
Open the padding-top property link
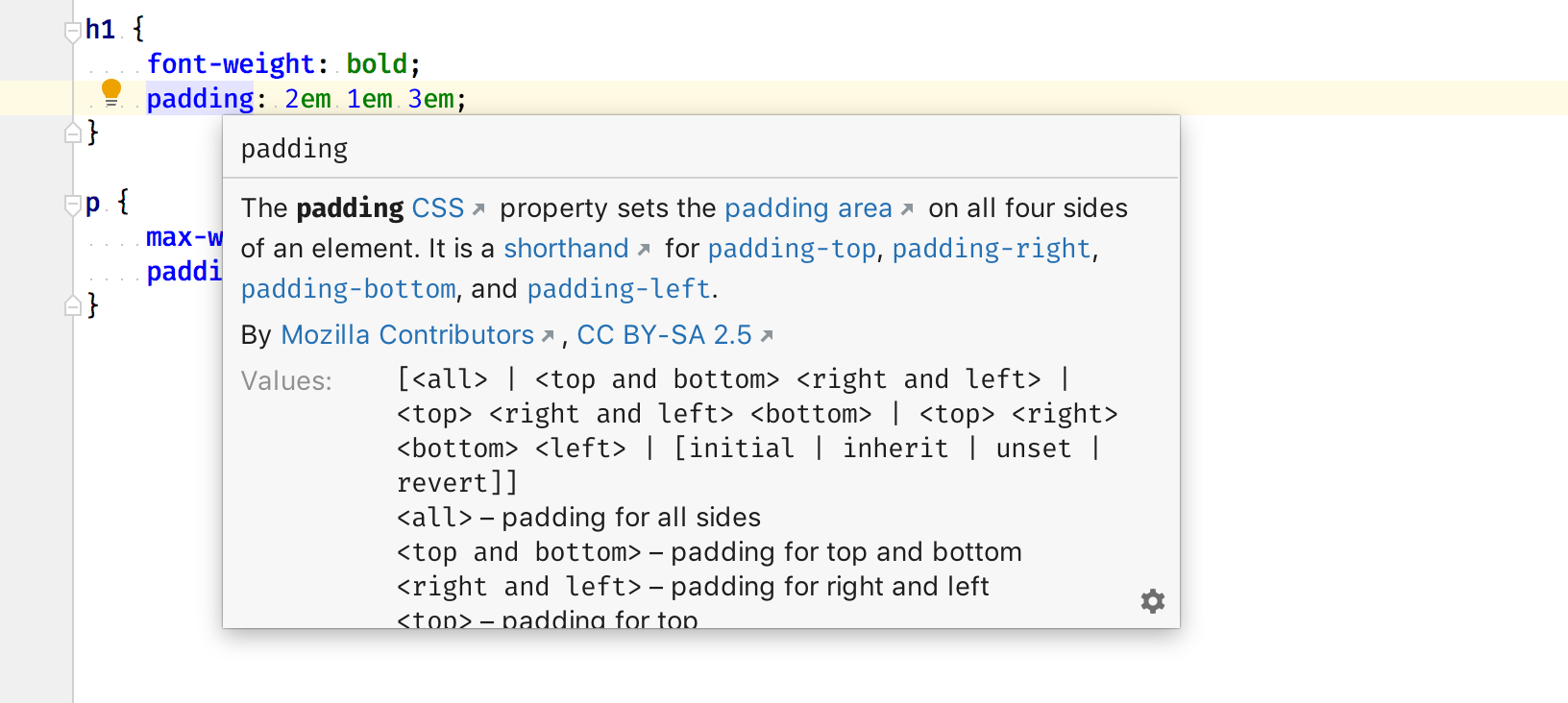(x=792, y=249)
